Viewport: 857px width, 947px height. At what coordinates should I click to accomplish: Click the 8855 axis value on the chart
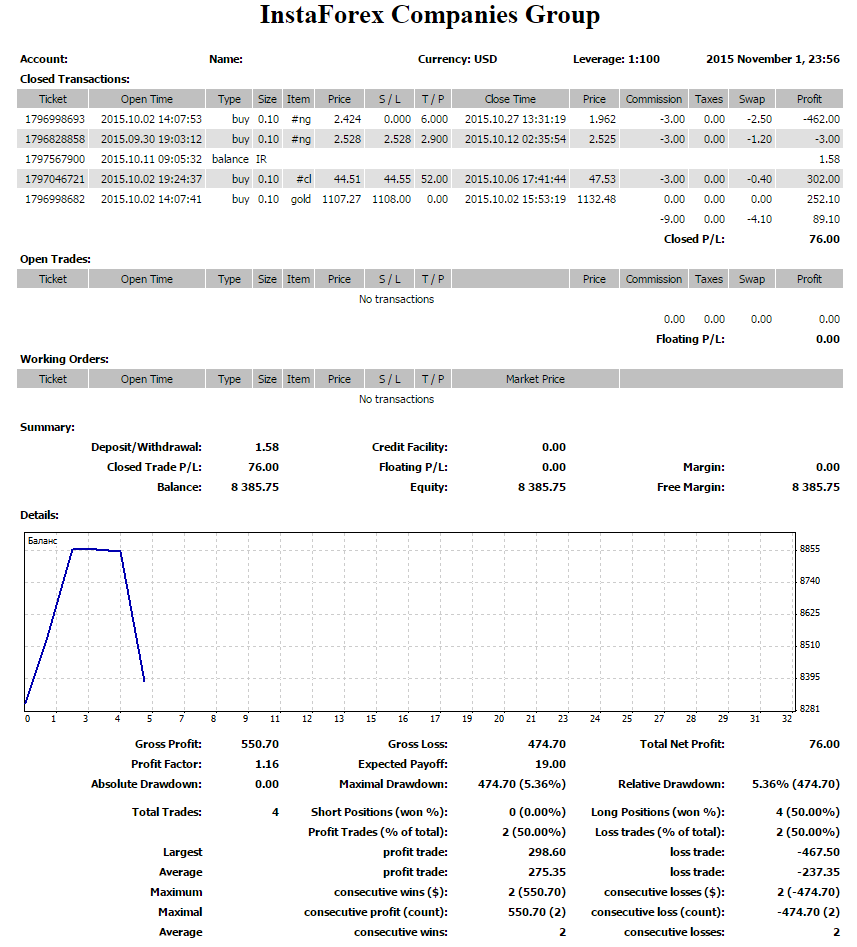(810, 548)
